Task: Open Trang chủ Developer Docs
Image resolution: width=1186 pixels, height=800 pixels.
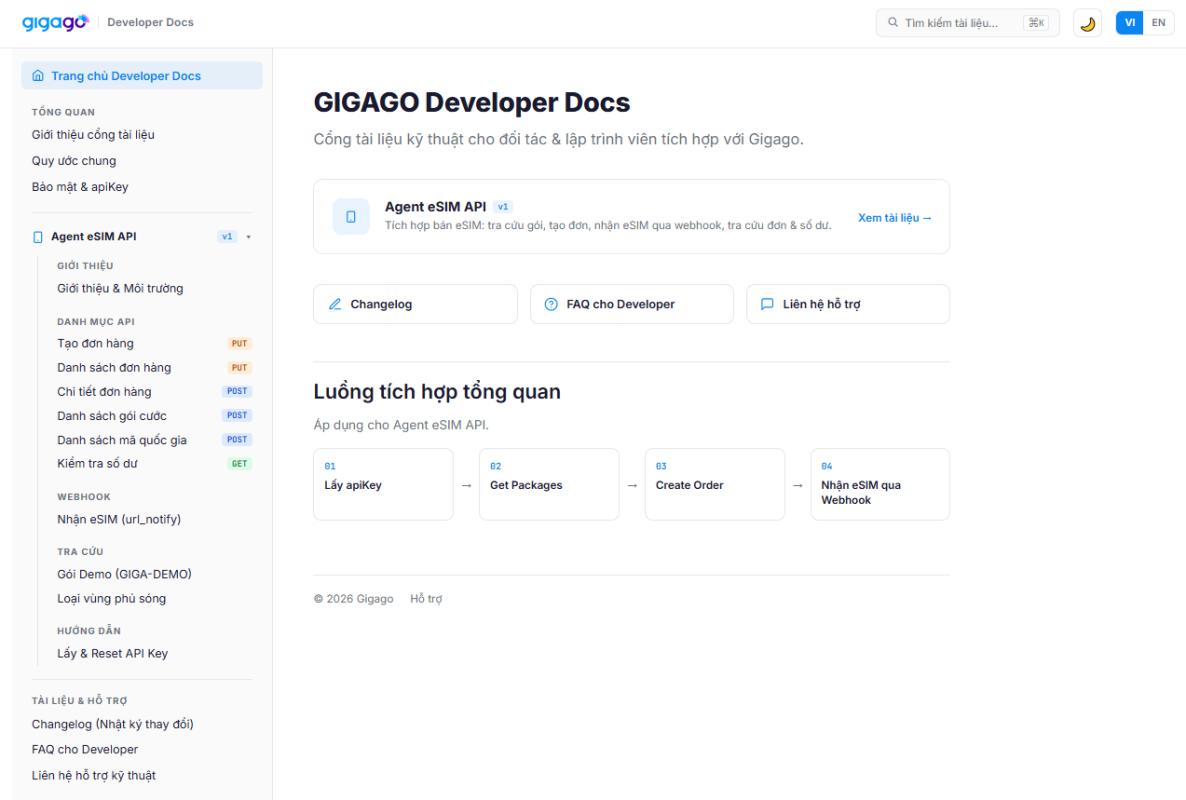Action: (142, 76)
